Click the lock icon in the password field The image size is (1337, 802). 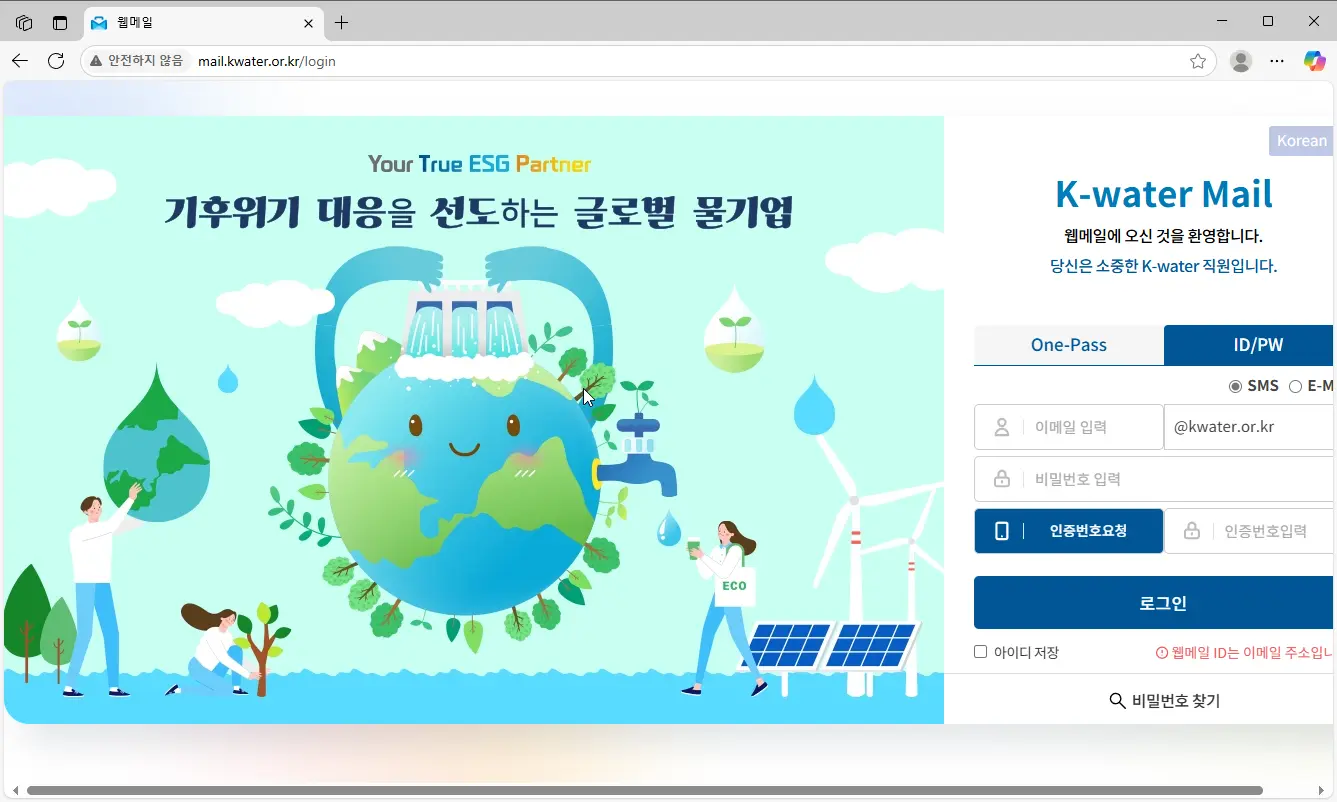[1001, 478]
